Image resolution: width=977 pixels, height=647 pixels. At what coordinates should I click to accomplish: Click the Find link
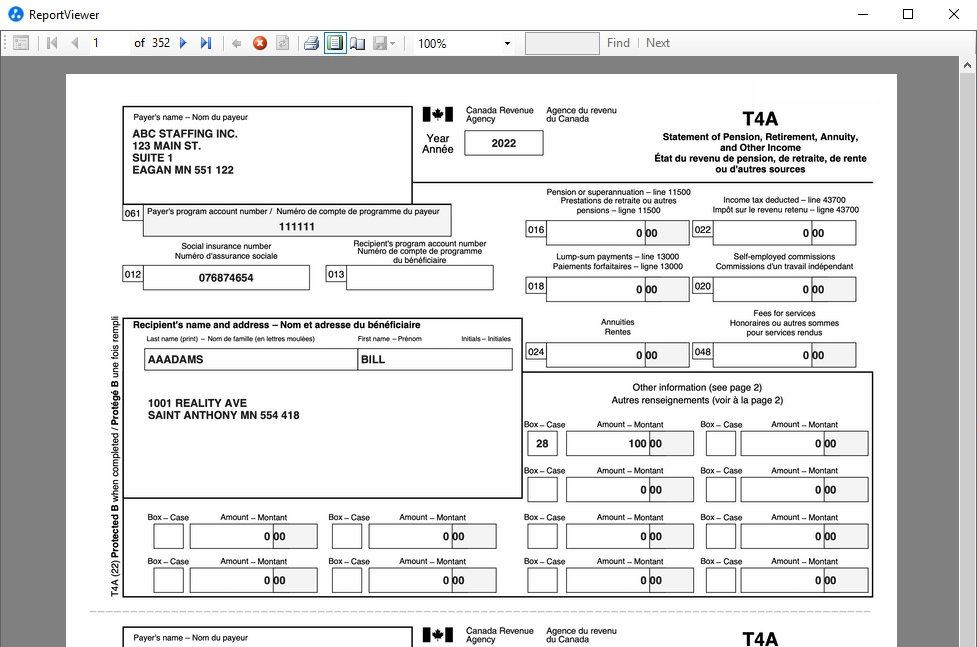point(618,43)
